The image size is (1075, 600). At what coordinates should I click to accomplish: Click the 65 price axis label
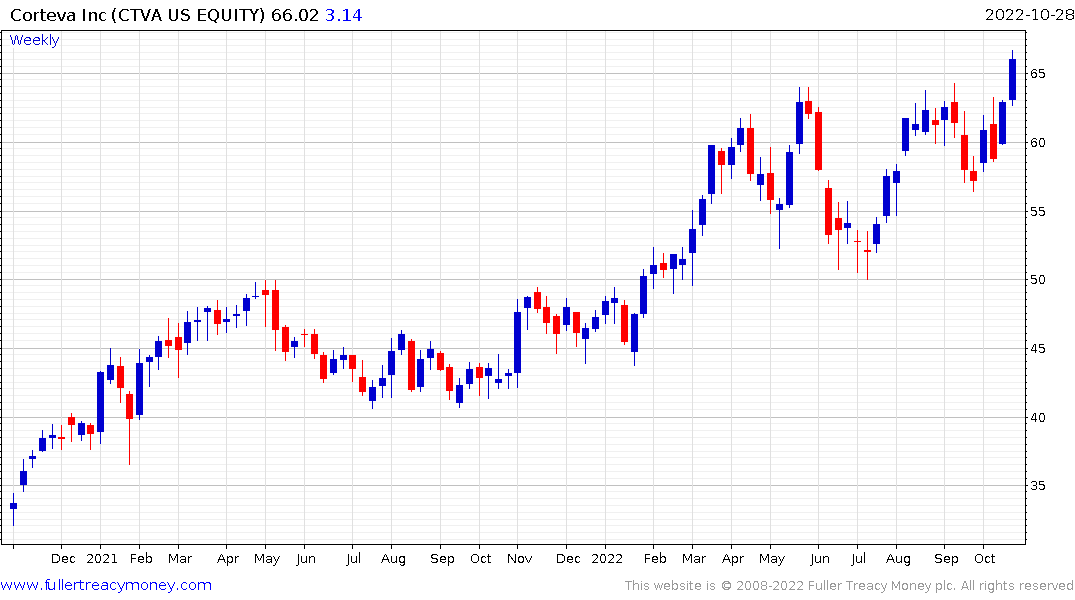tap(1037, 73)
